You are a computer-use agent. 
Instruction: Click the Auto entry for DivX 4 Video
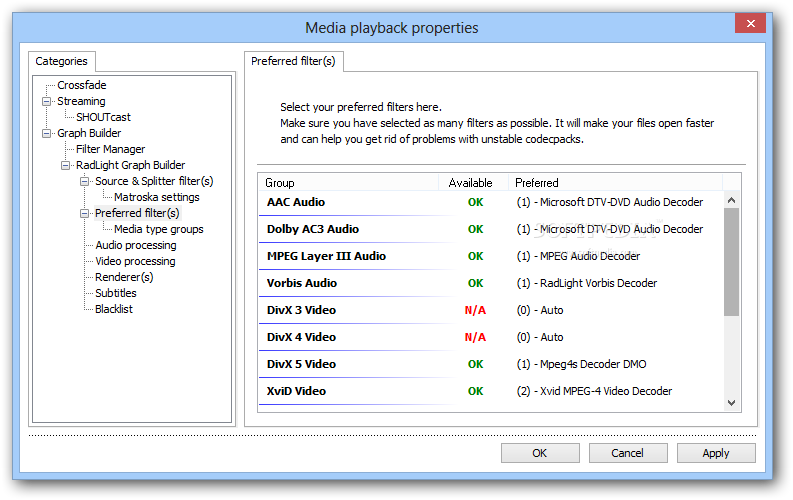click(x=540, y=337)
